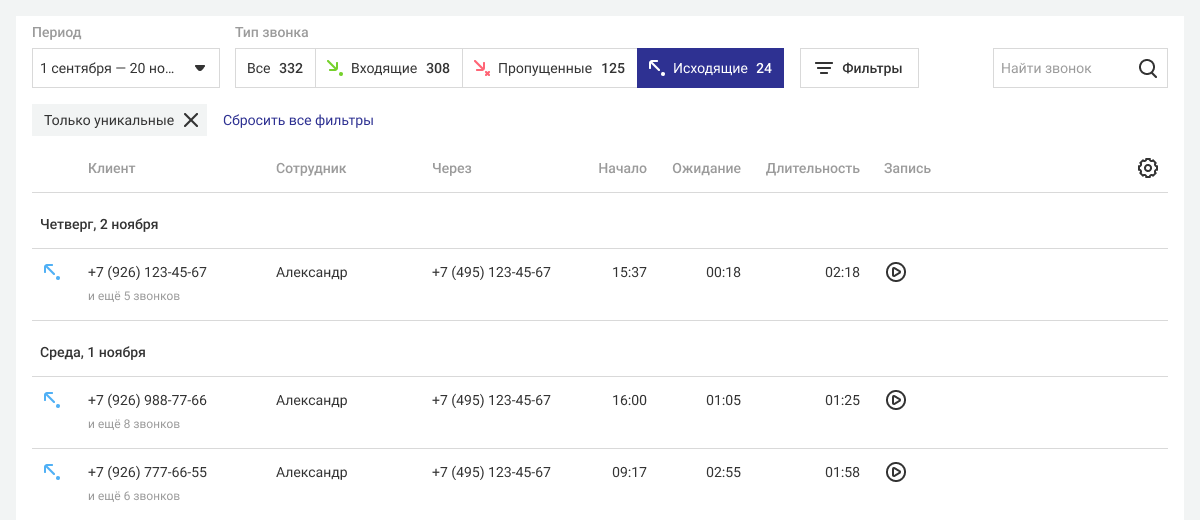This screenshot has width=1200, height=520.
Task: Open the 'Фильтры' button
Action: coord(859,68)
